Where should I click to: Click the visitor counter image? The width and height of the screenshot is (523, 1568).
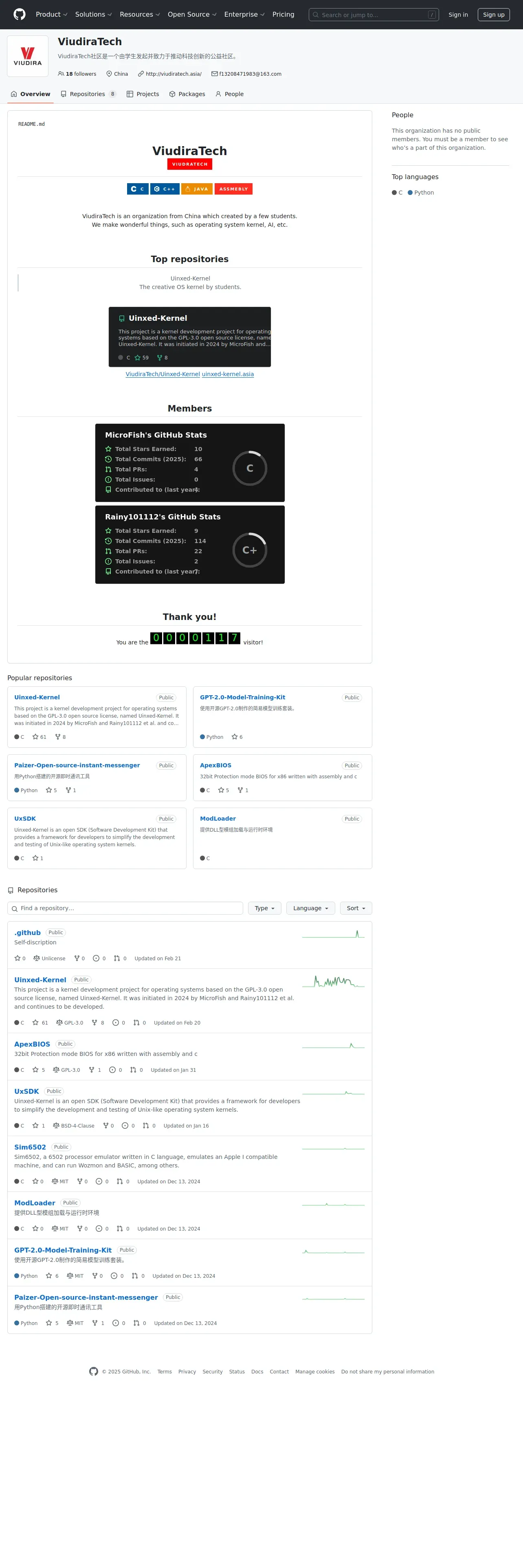[196, 638]
